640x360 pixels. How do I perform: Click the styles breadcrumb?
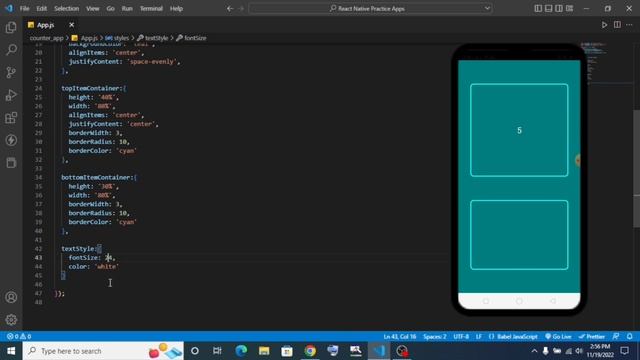point(118,38)
